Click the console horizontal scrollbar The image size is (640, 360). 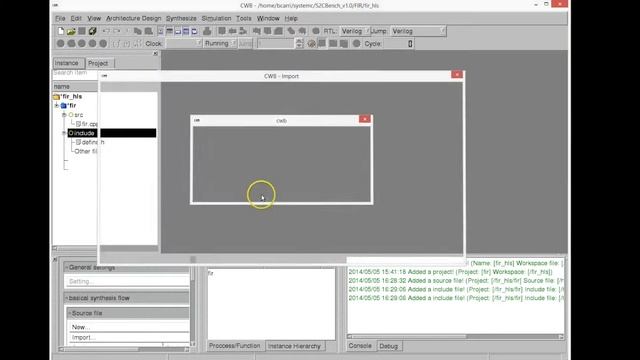coord(456,336)
